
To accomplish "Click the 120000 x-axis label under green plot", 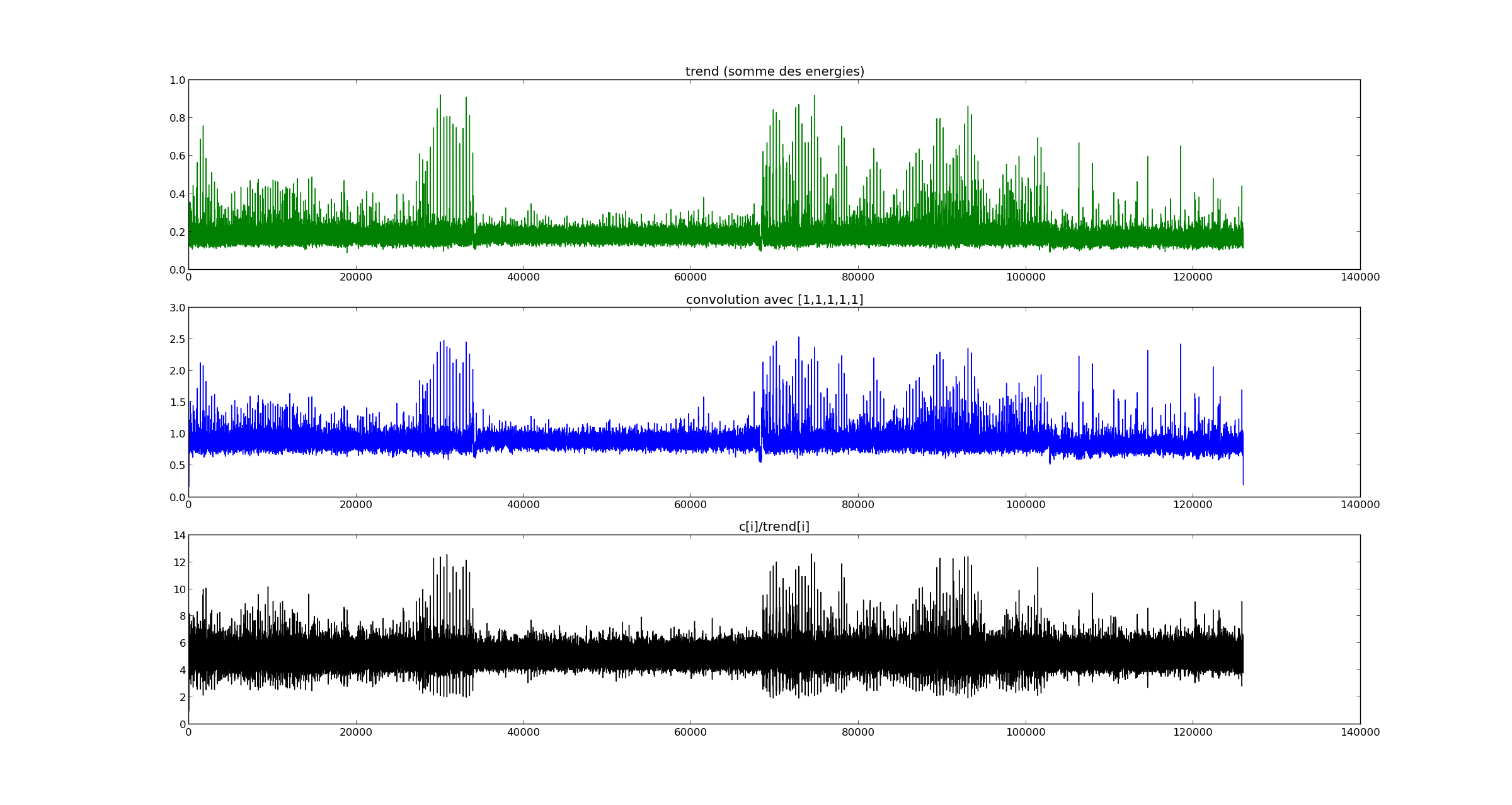I will coord(1193,277).
